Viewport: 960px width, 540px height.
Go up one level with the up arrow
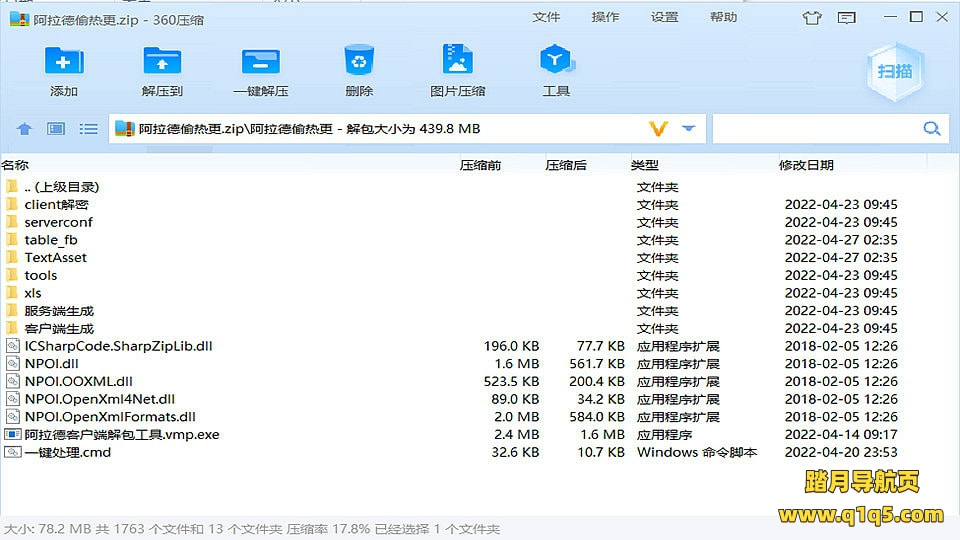(25, 129)
